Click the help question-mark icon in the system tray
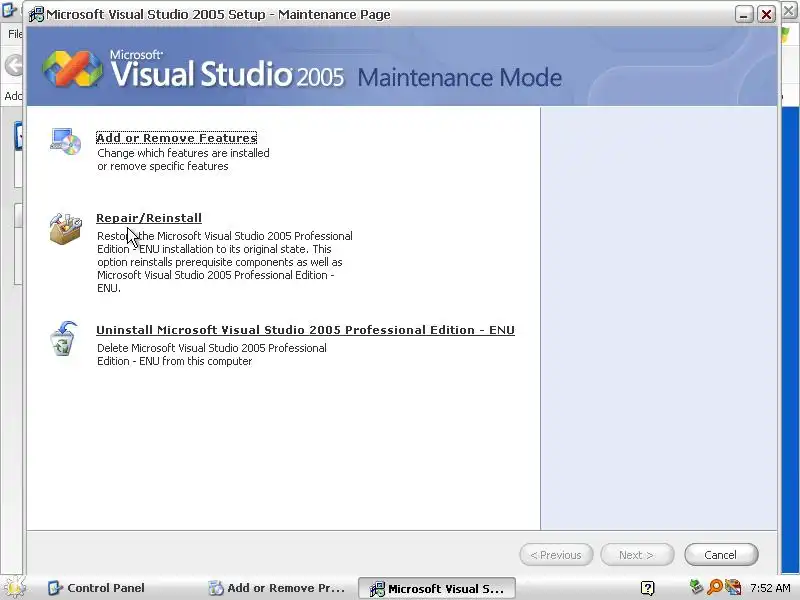Screen dimensions: 800x600 point(647,588)
